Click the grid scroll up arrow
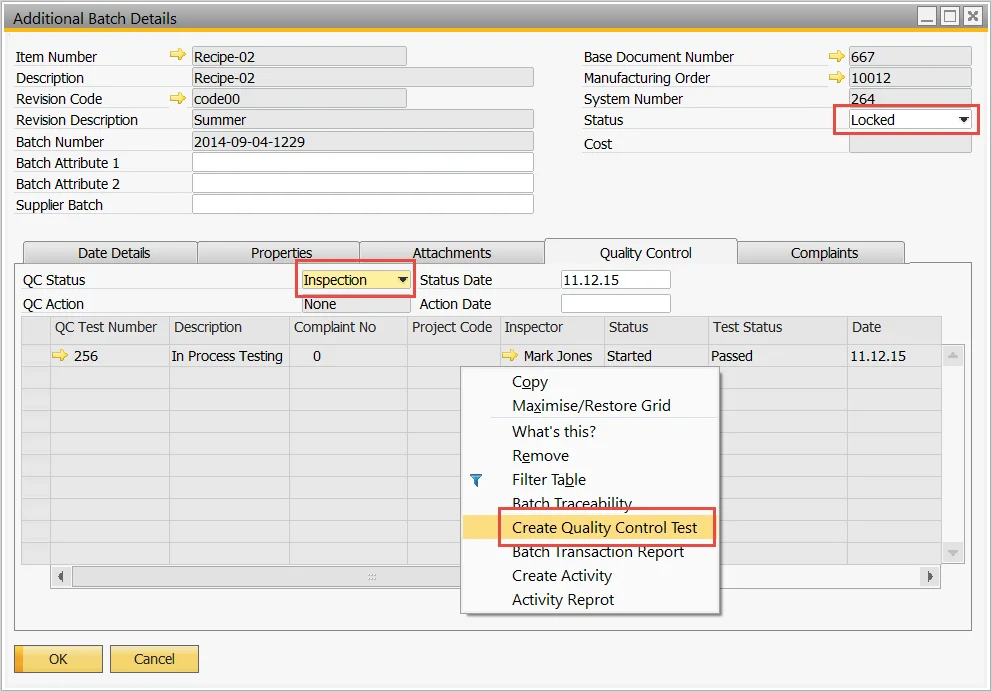The image size is (992, 692). [953, 355]
